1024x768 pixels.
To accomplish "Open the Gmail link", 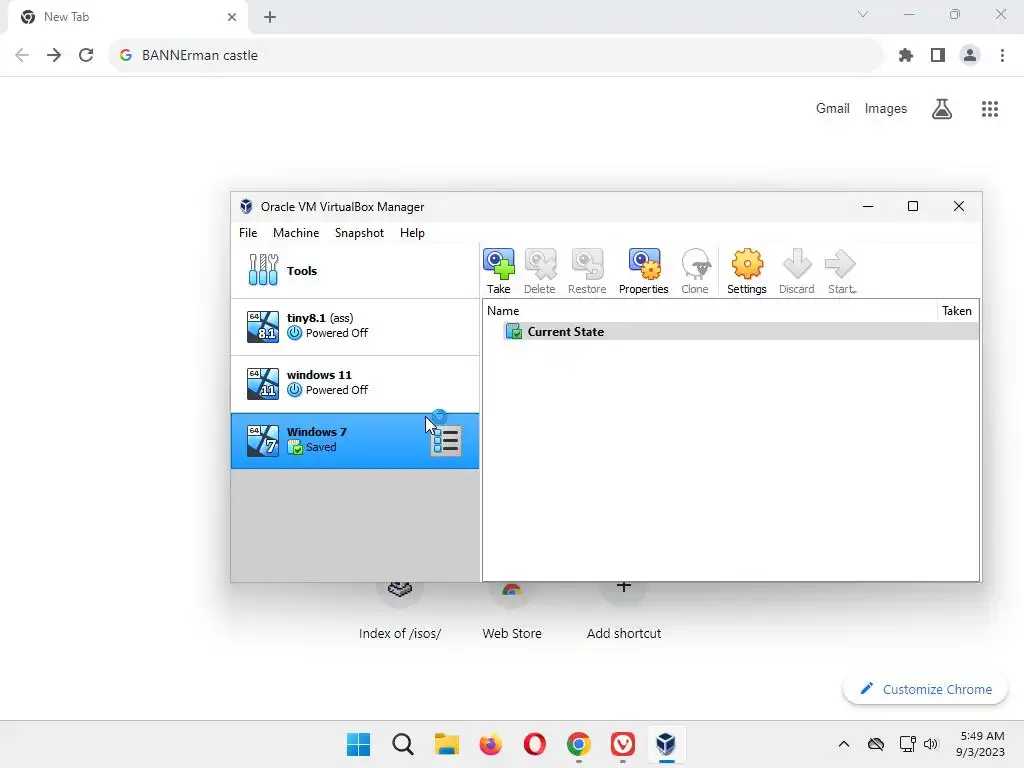I will (833, 108).
